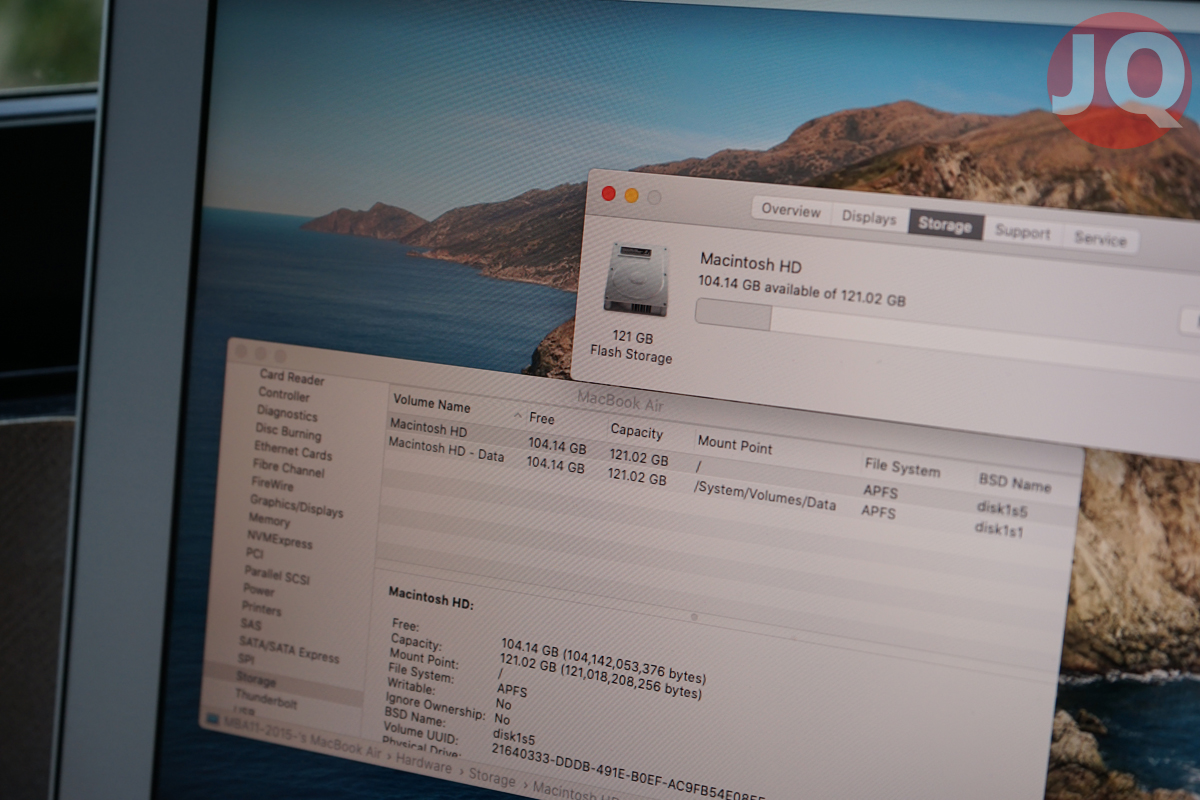The width and height of the screenshot is (1200, 800).
Task: Minimize the About This Mac window
Action: tap(631, 195)
